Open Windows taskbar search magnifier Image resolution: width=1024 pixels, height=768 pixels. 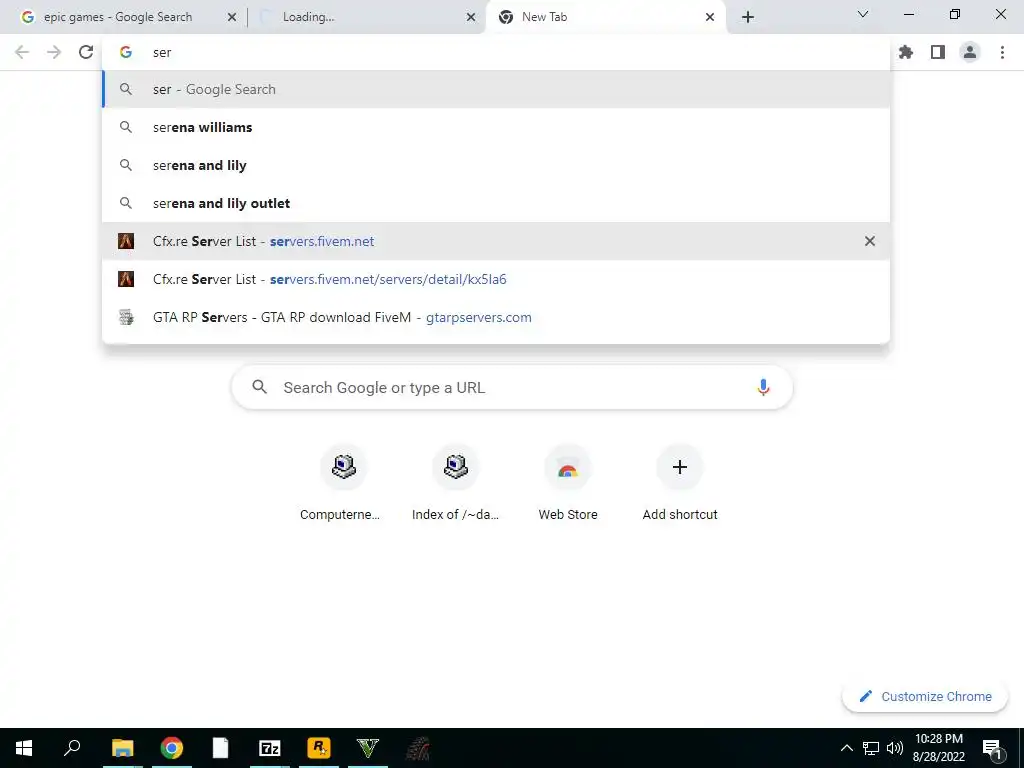(72, 748)
